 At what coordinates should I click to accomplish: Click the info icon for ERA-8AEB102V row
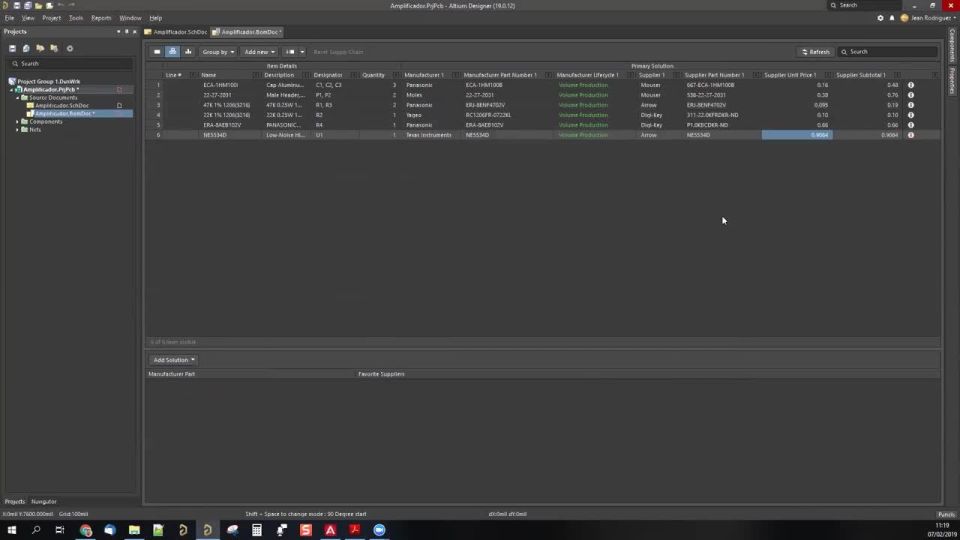(x=911, y=125)
